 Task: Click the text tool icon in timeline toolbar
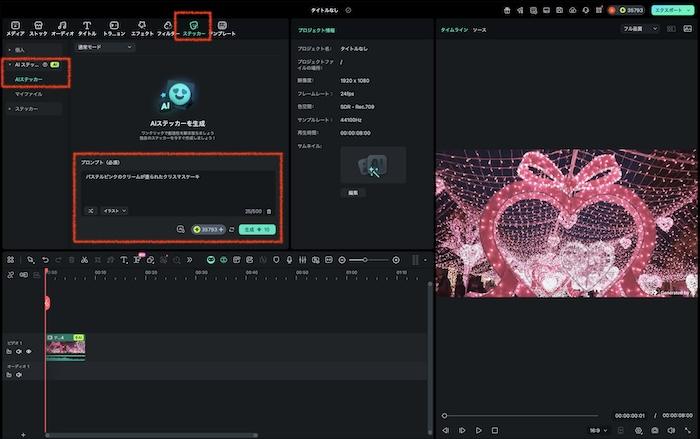124,260
